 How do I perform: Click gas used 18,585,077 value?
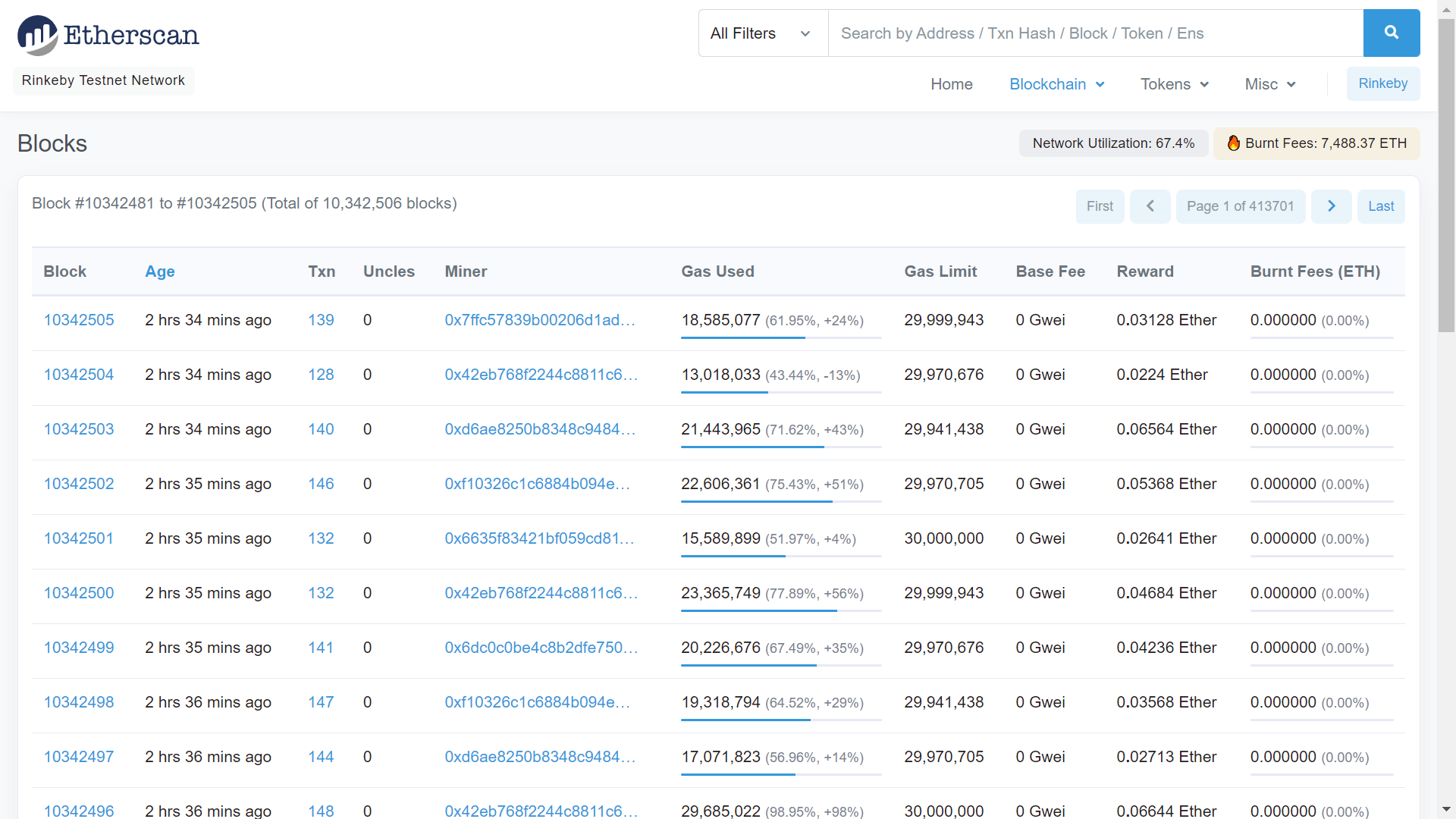point(720,320)
